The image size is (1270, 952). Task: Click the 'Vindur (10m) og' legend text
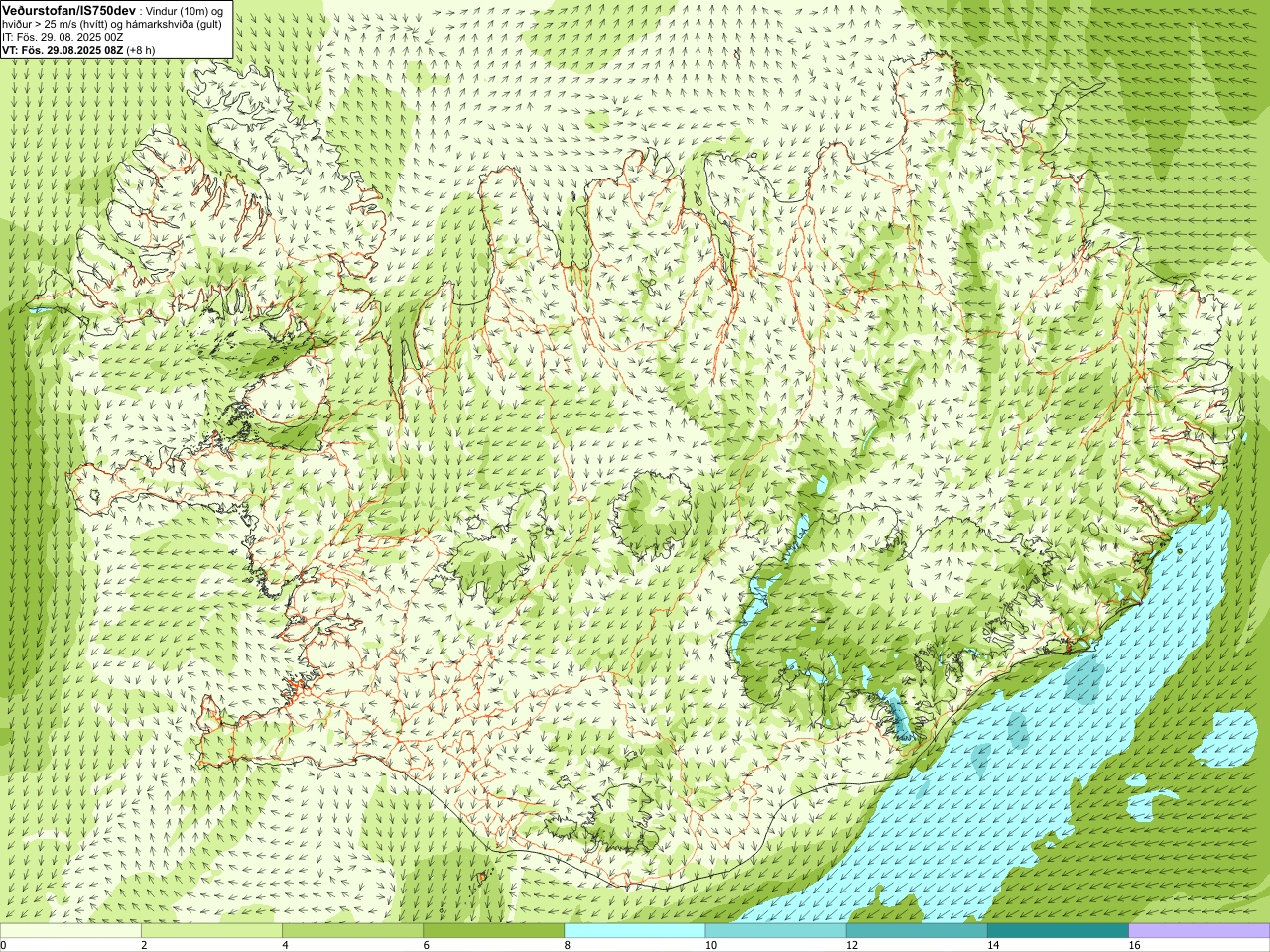pyautogui.click(x=186, y=10)
